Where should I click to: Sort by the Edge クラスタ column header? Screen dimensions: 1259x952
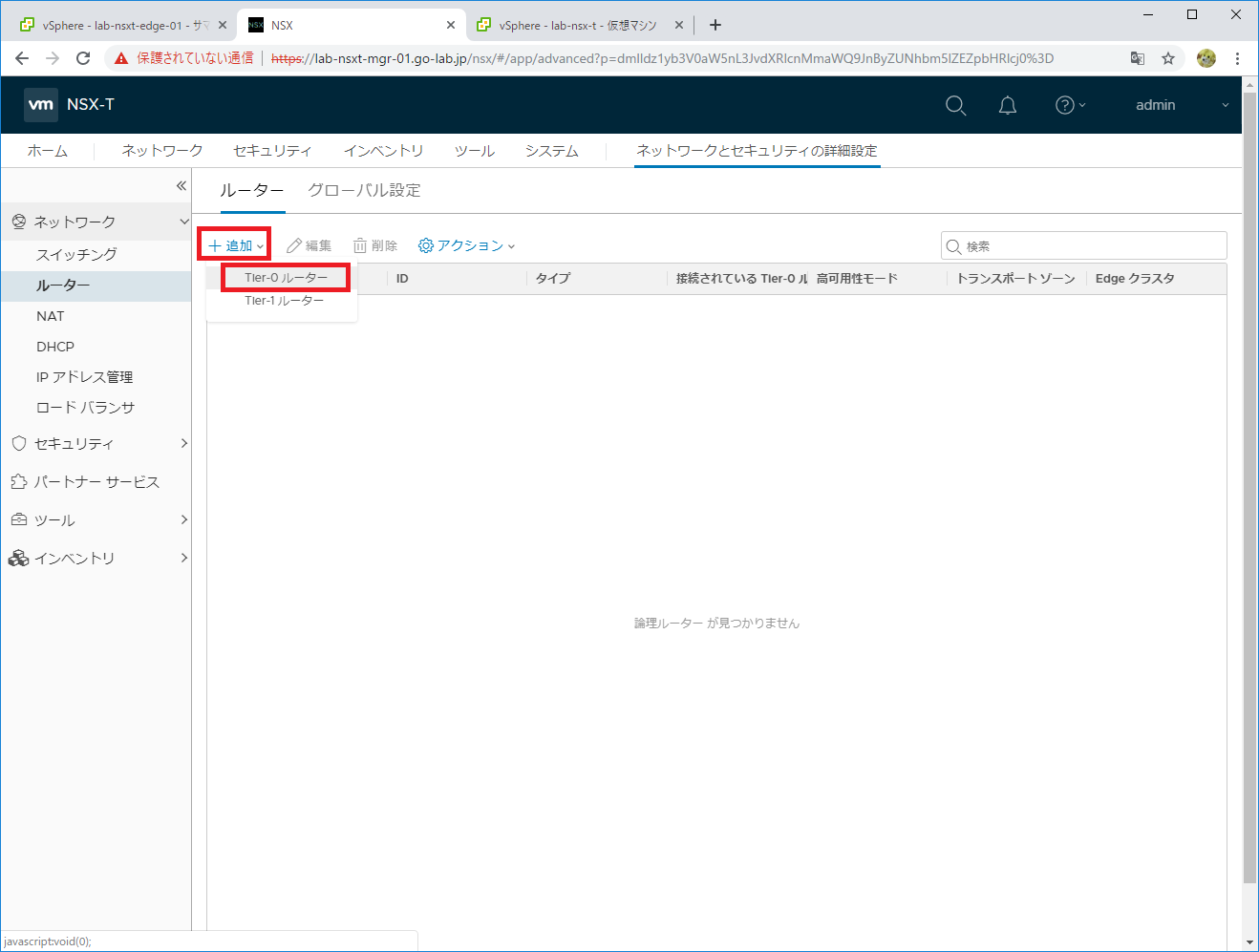coord(1135,279)
